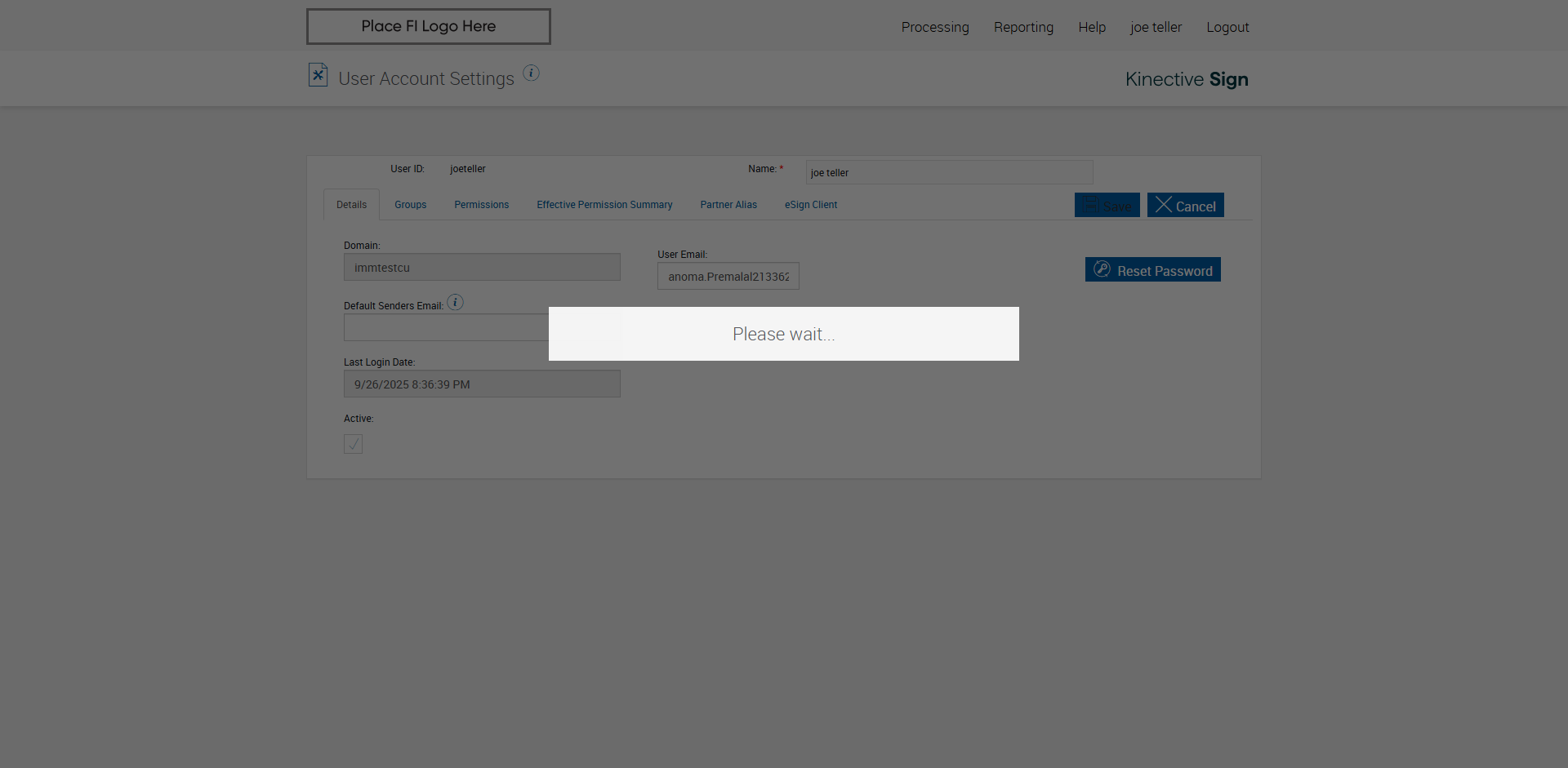Open info tooltip beside User Account Settings

(531, 73)
